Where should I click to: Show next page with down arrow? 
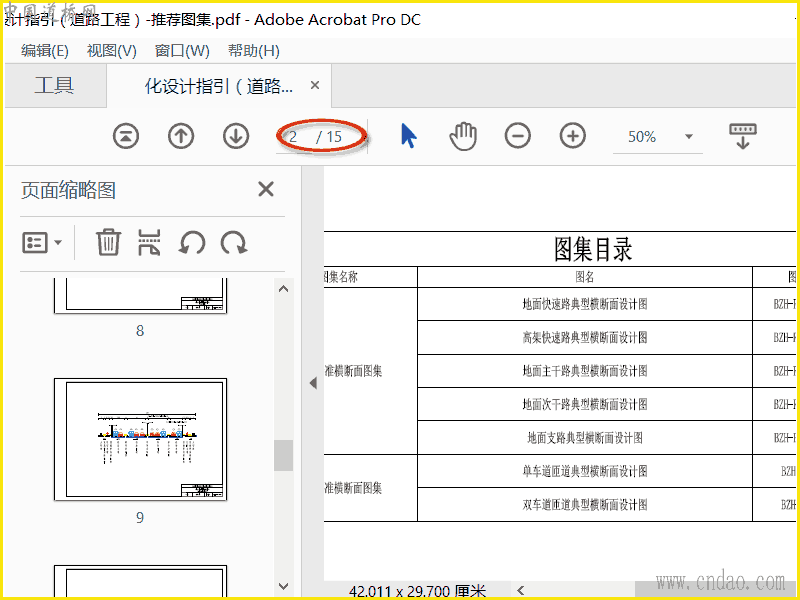click(236, 136)
